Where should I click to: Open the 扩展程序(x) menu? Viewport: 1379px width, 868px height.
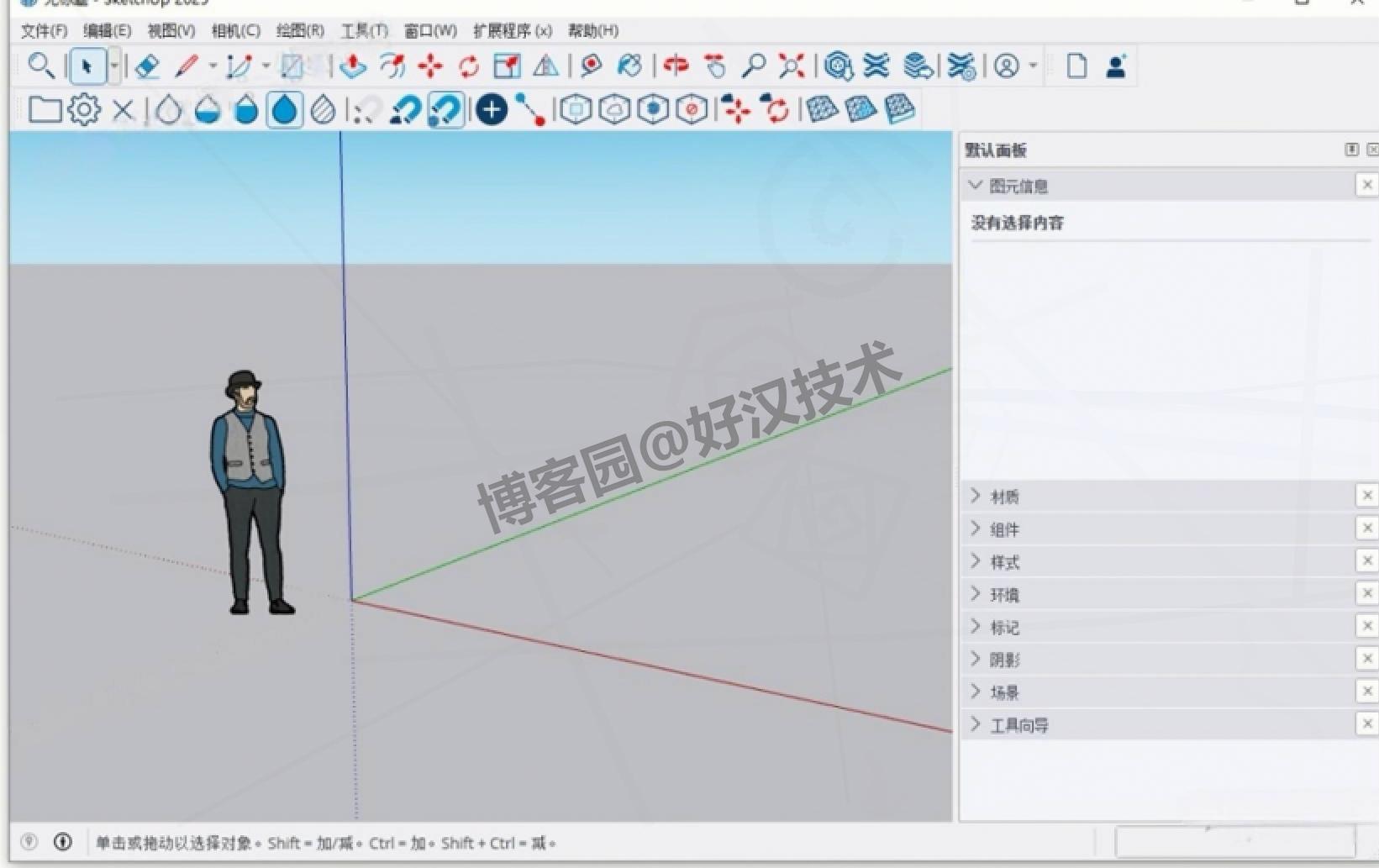point(514,31)
